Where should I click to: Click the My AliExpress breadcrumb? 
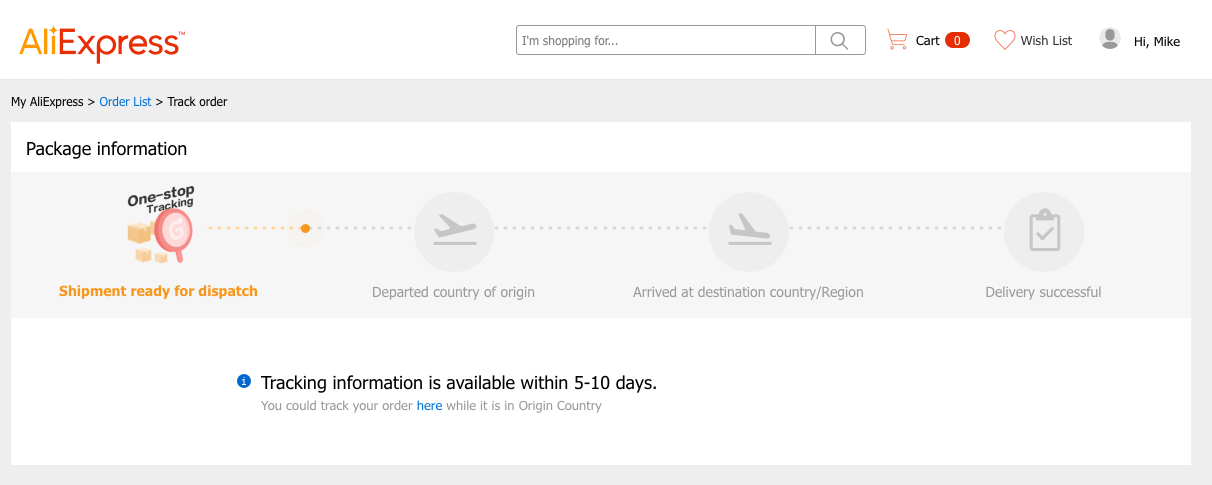click(47, 102)
